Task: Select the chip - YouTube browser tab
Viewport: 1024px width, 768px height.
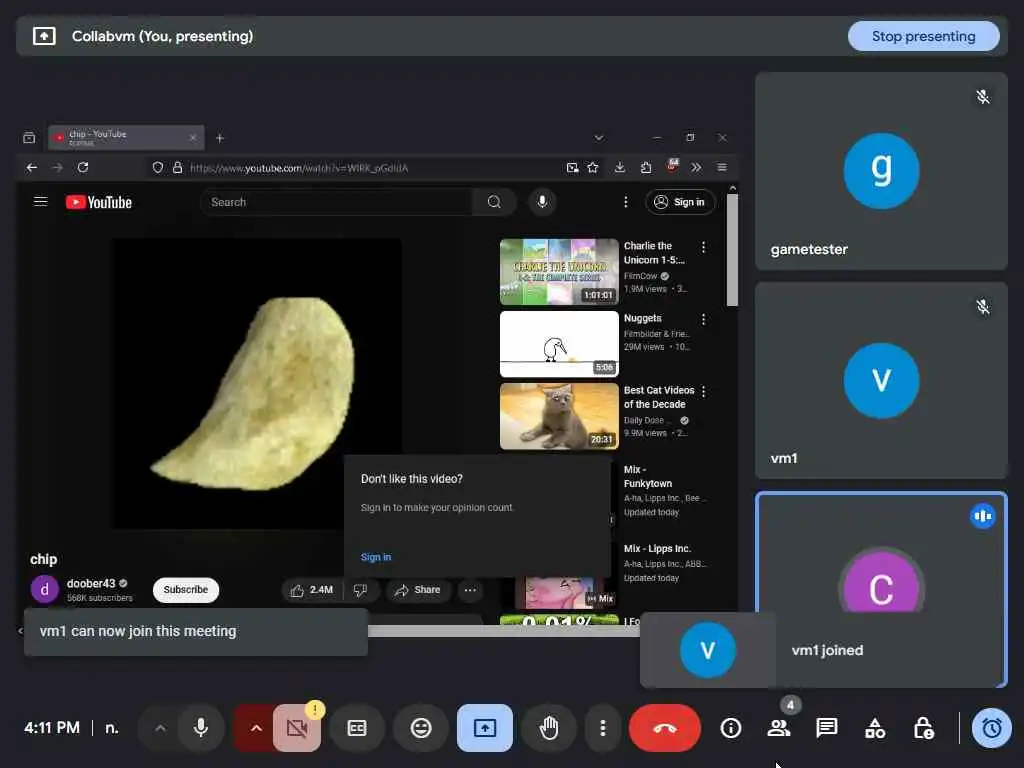Action: [126, 137]
